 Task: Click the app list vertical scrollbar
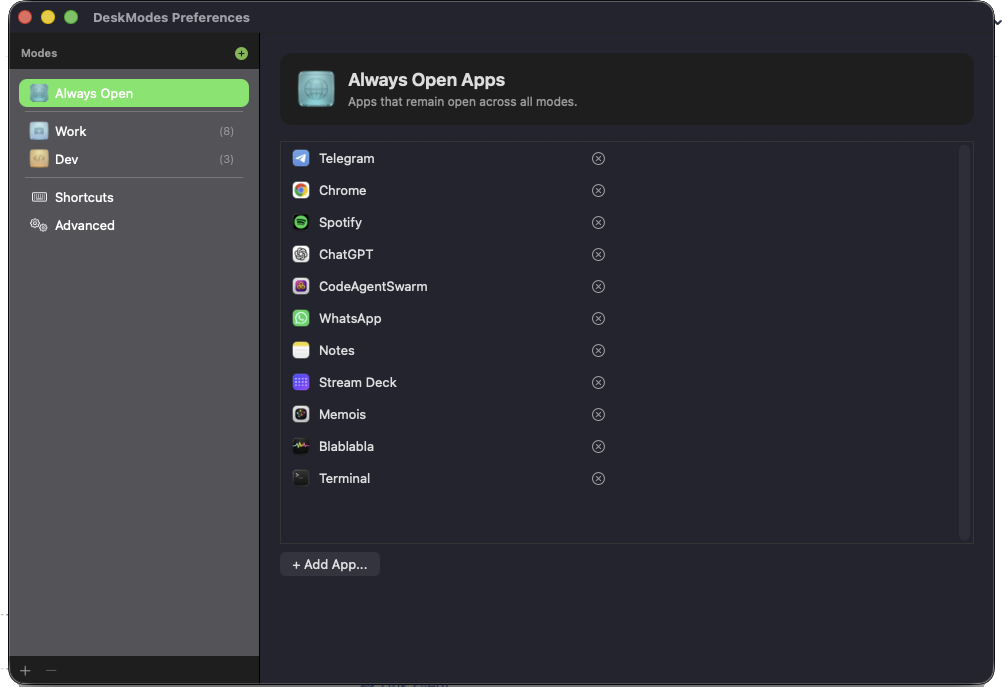coord(964,342)
